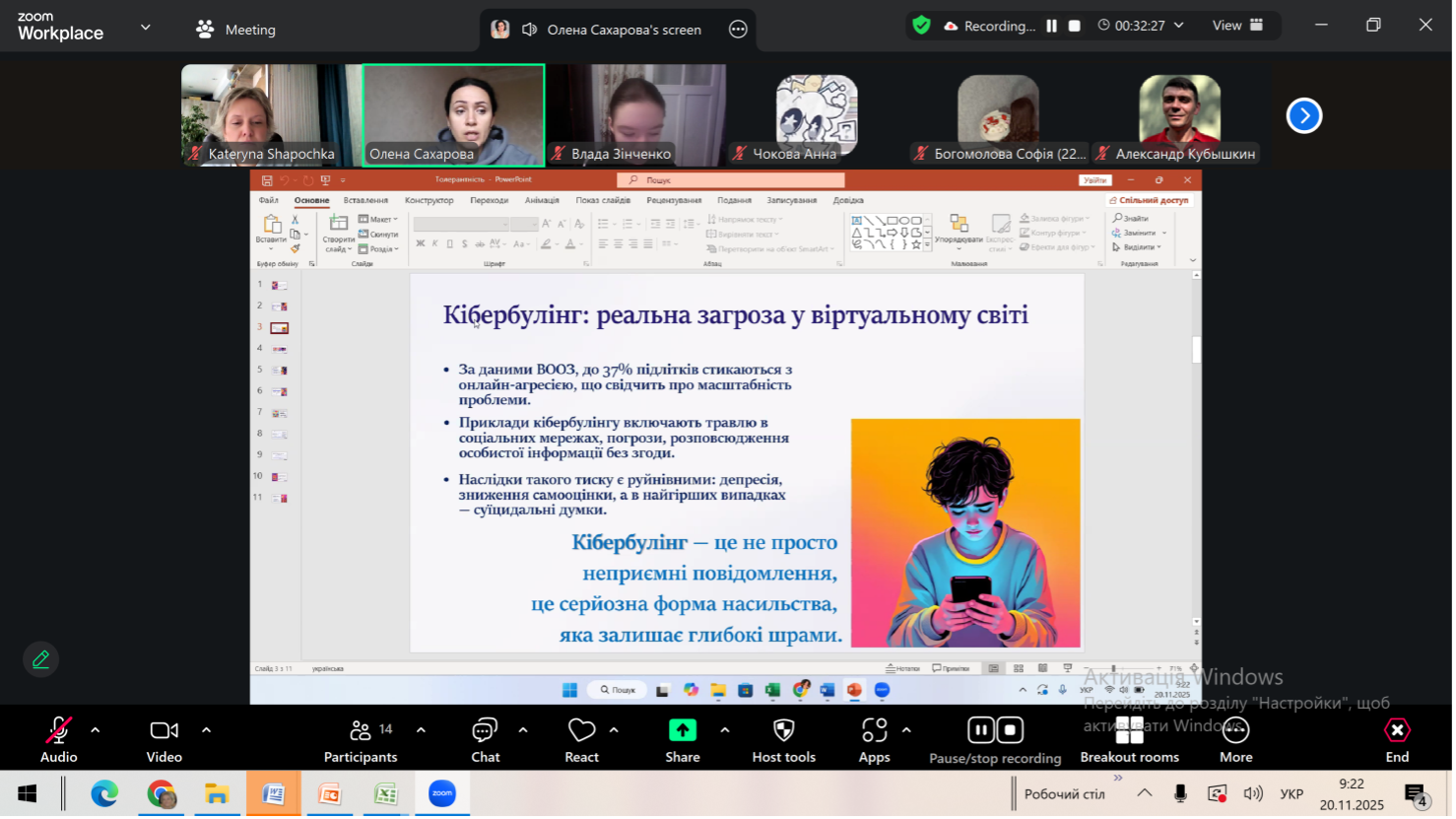1456x819 pixels.
Task: Click the React heart icon
Action: [x=581, y=730]
